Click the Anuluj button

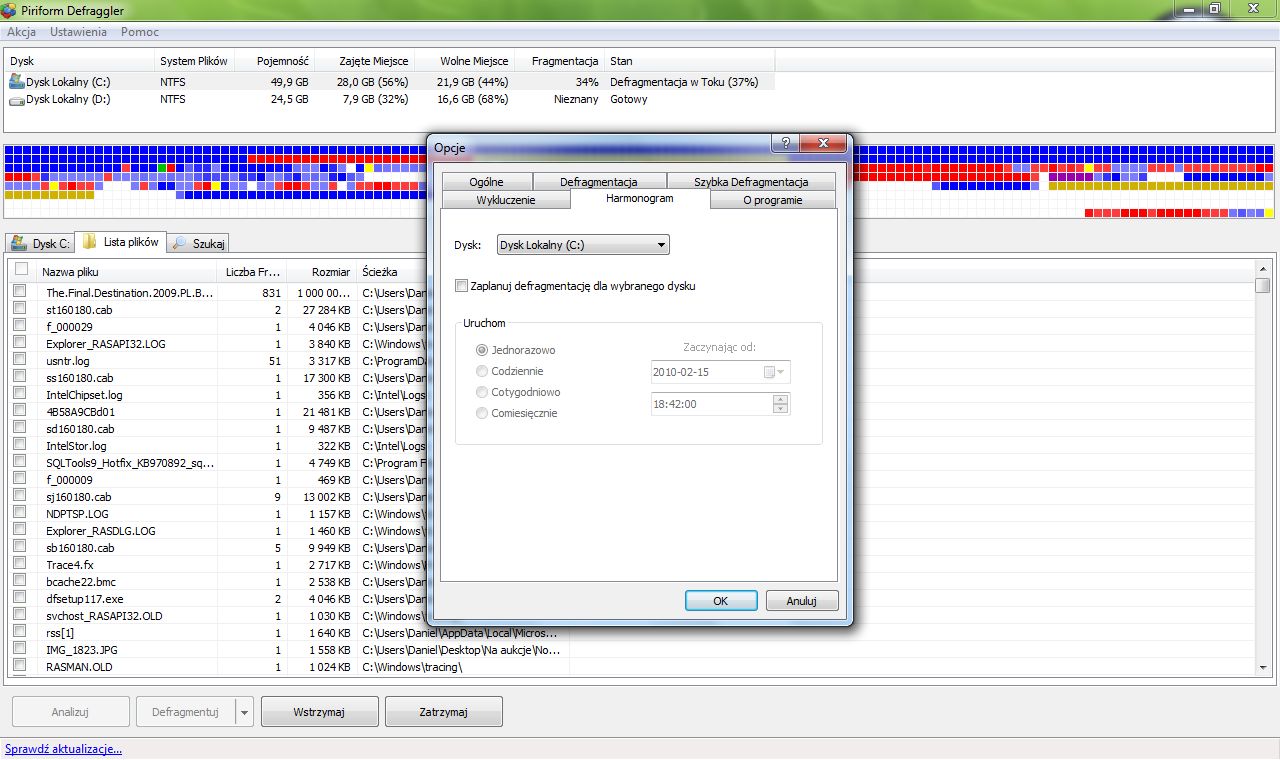[x=802, y=601]
